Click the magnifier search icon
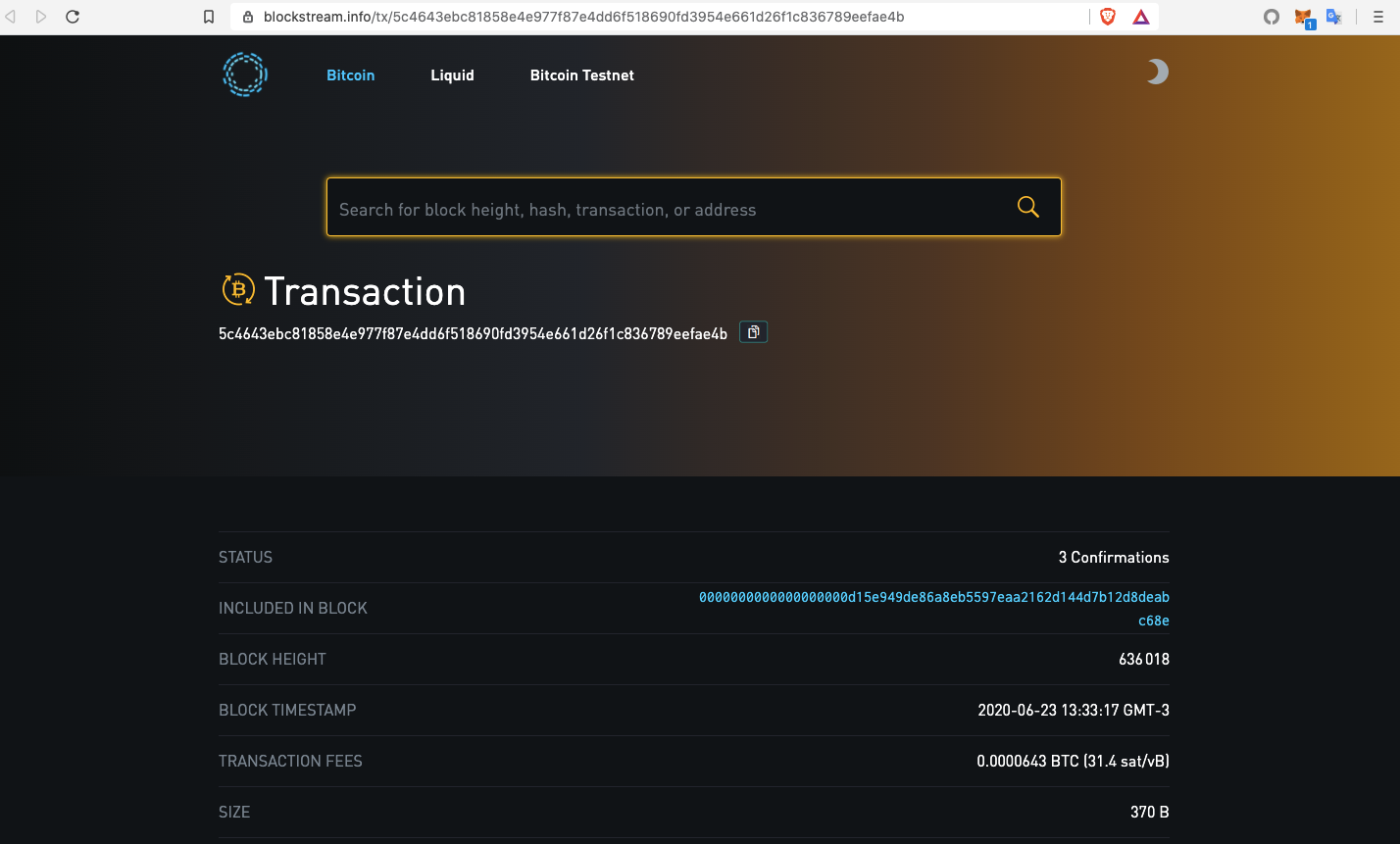The height and width of the screenshot is (844, 1400). pos(1027,207)
